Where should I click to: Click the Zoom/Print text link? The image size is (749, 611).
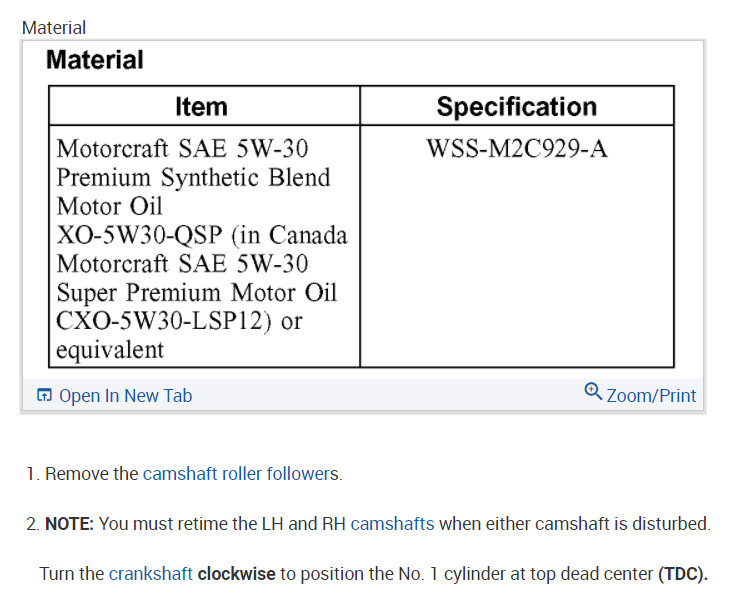tap(651, 396)
